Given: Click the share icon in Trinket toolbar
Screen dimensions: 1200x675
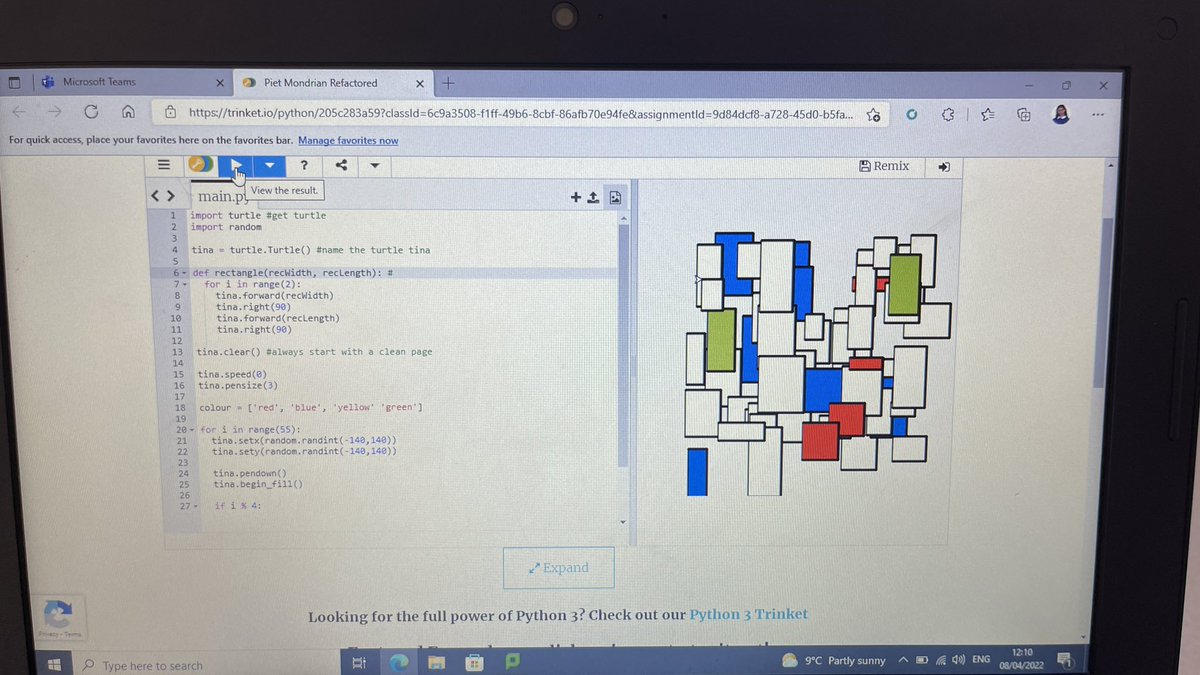Looking at the screenshot, I should tap(341, 166).
